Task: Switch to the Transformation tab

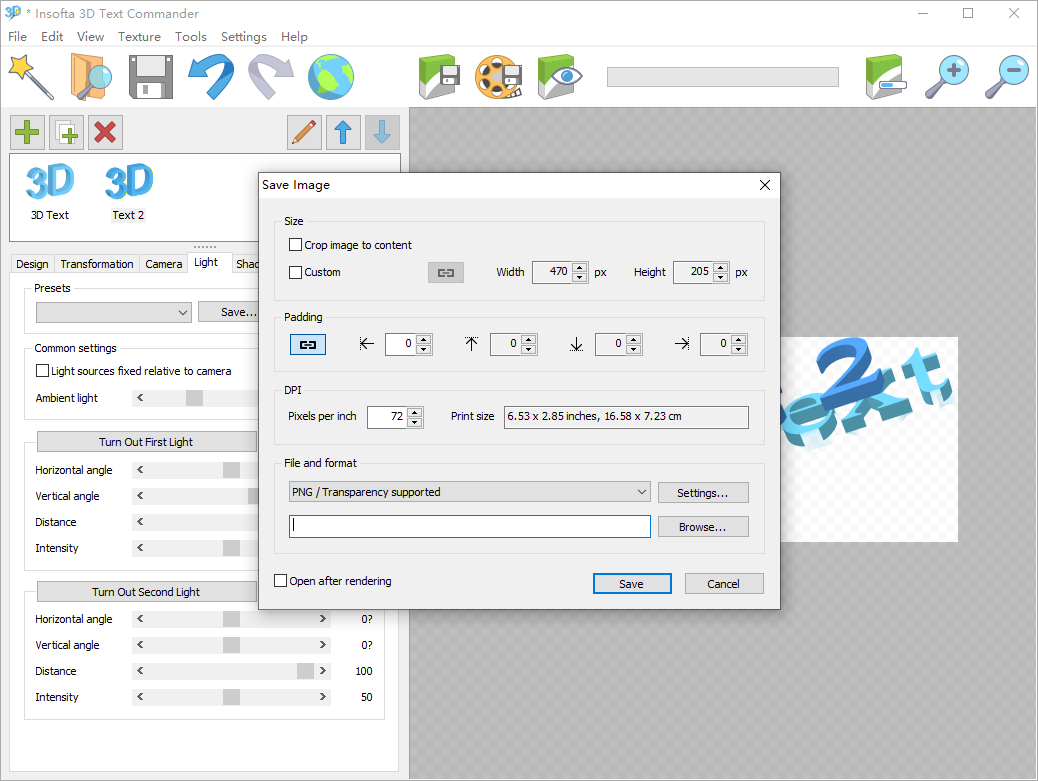Action: (96, 263)
